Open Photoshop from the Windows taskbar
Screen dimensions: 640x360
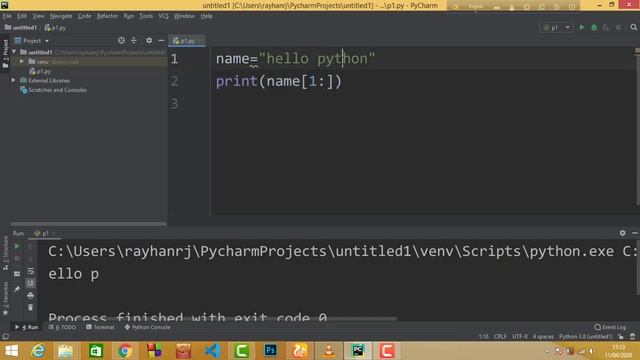(x=270, y=351)
